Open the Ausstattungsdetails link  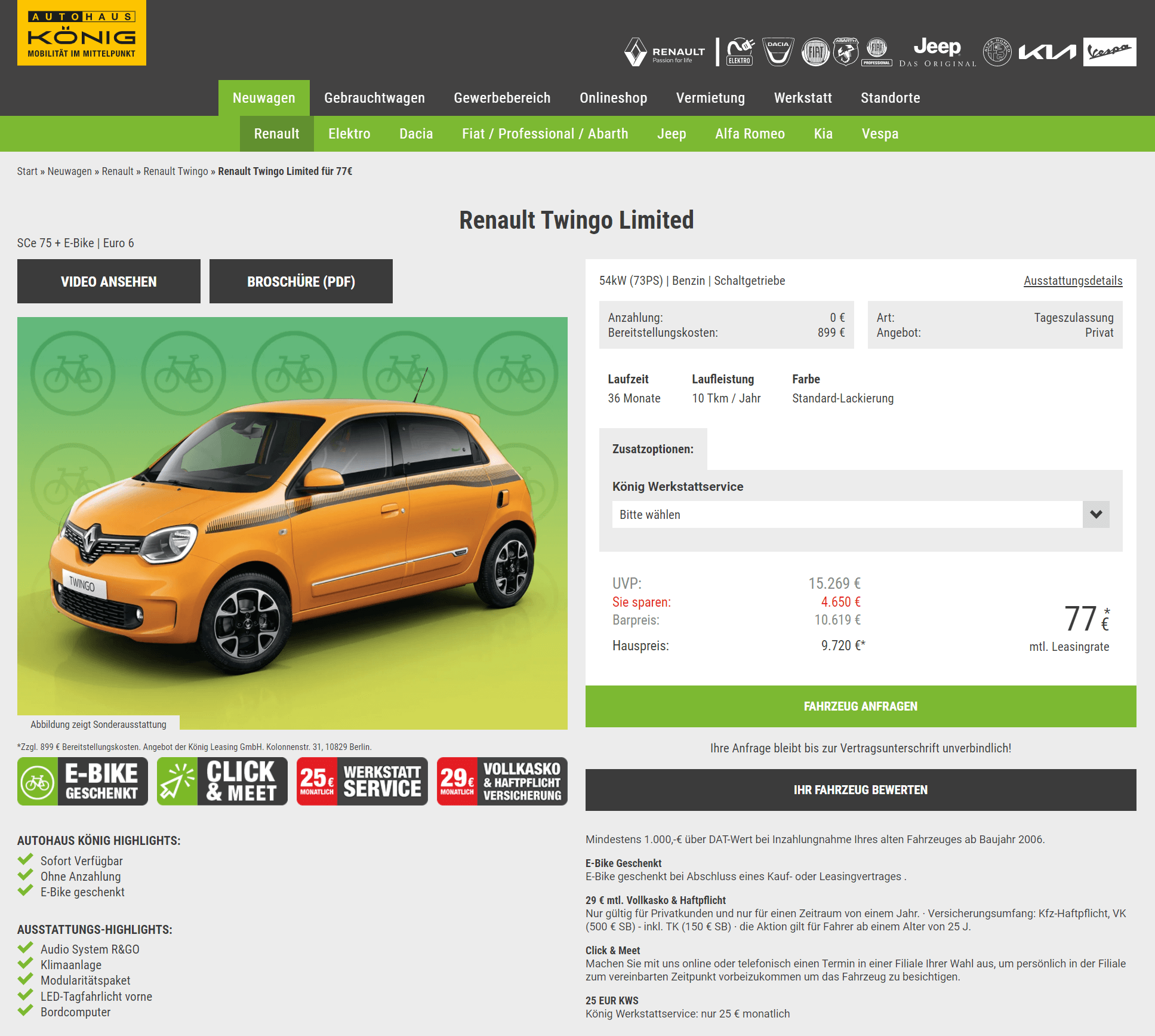click(x=1073, y=281)
